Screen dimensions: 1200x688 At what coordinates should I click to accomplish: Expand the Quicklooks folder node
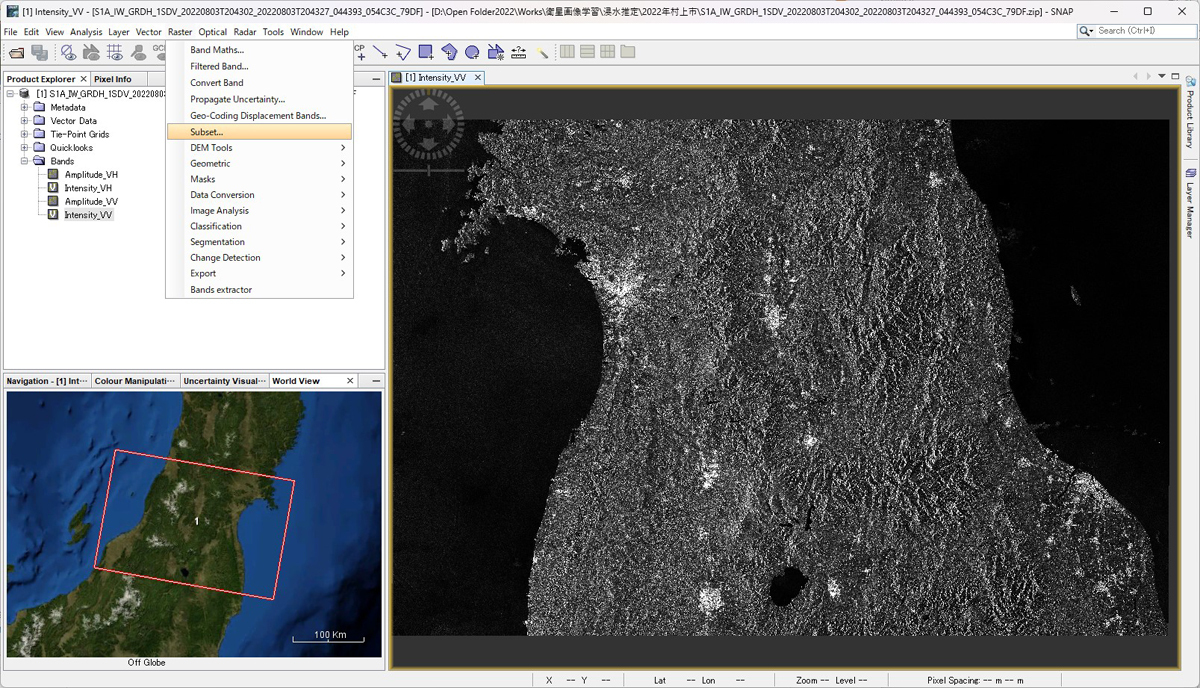pos(25,148)
